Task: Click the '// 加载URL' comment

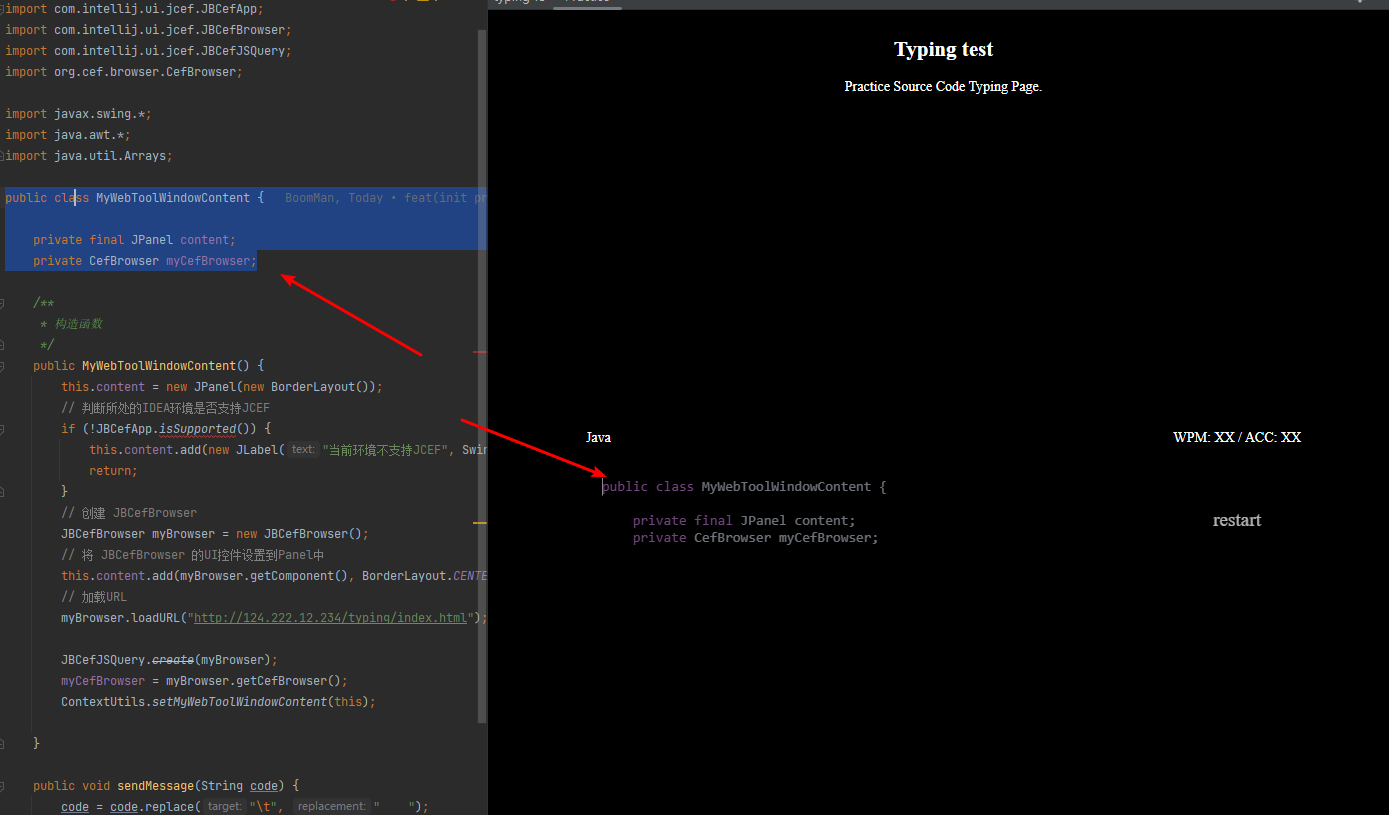Action: point(94,597)
